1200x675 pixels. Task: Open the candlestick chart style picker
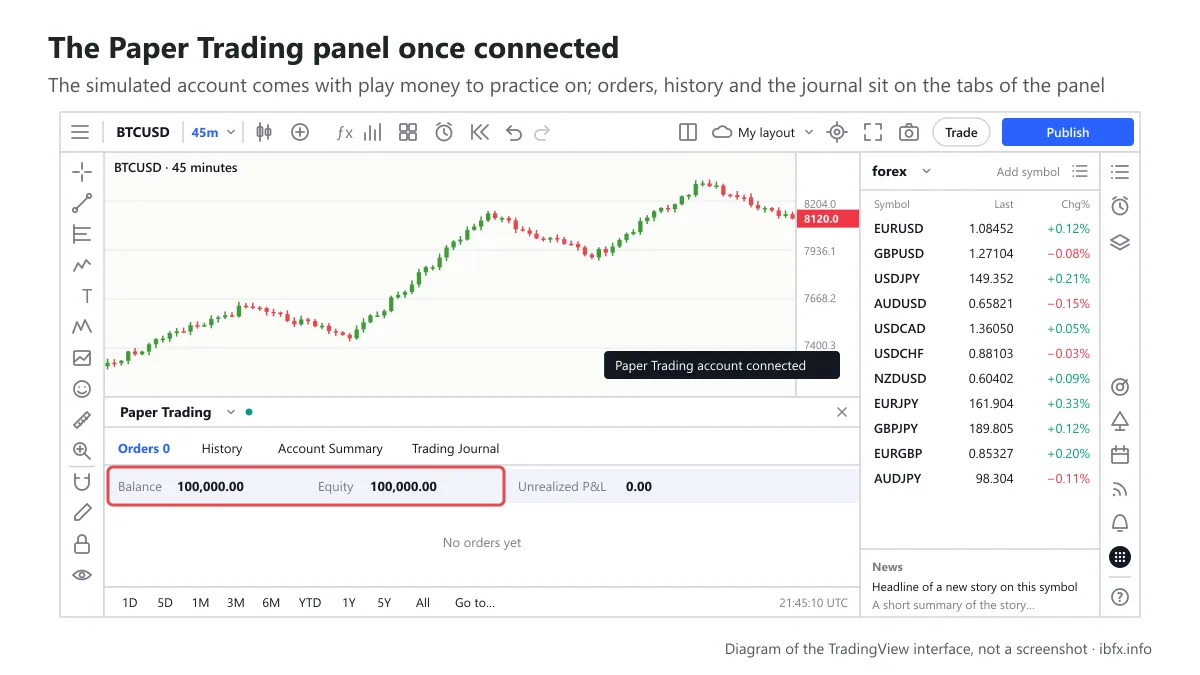(264, 132)
